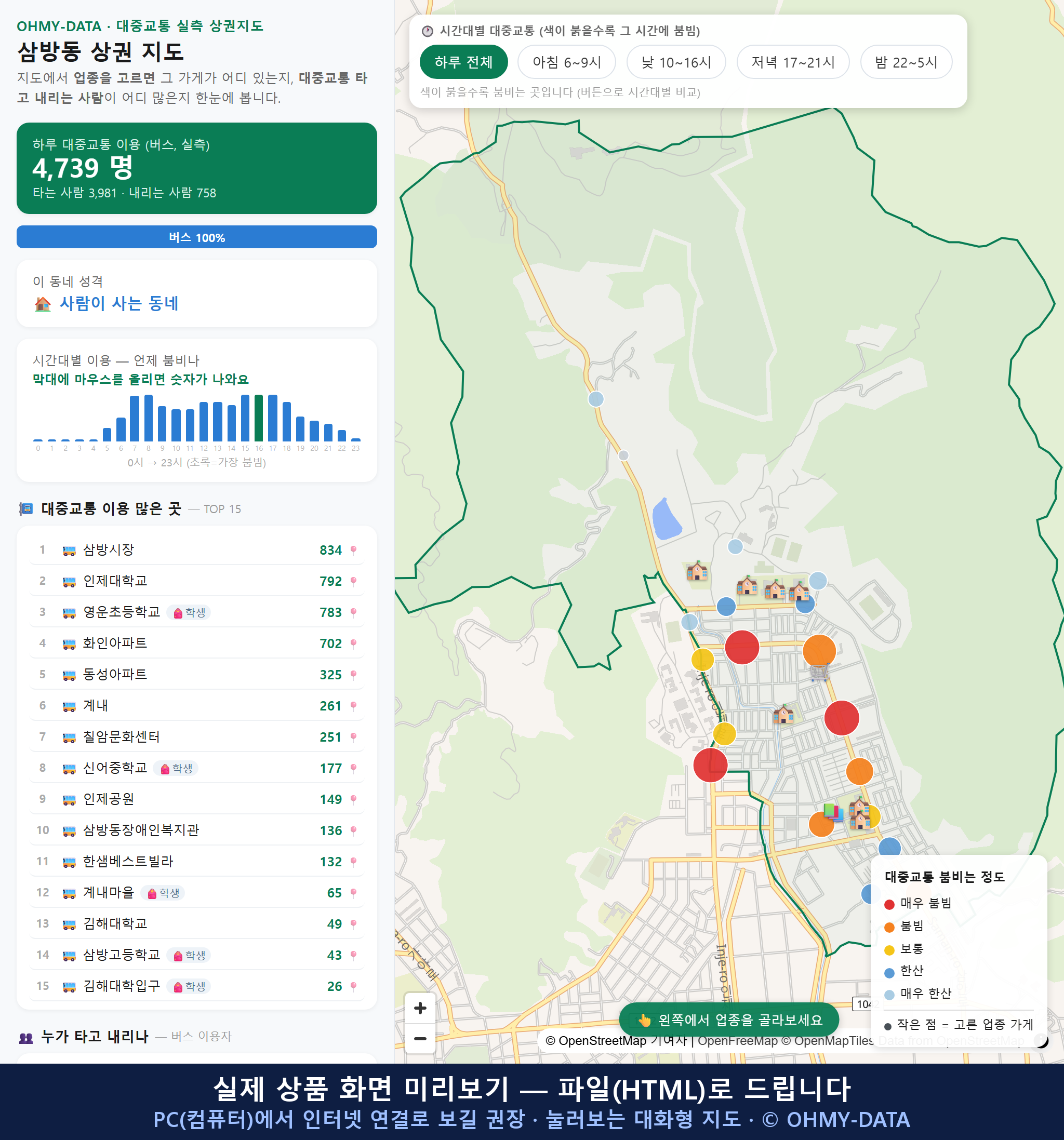Click the green daily ridership summary card
Viewport: 1064px width, 1140px height.
[197, 168]
